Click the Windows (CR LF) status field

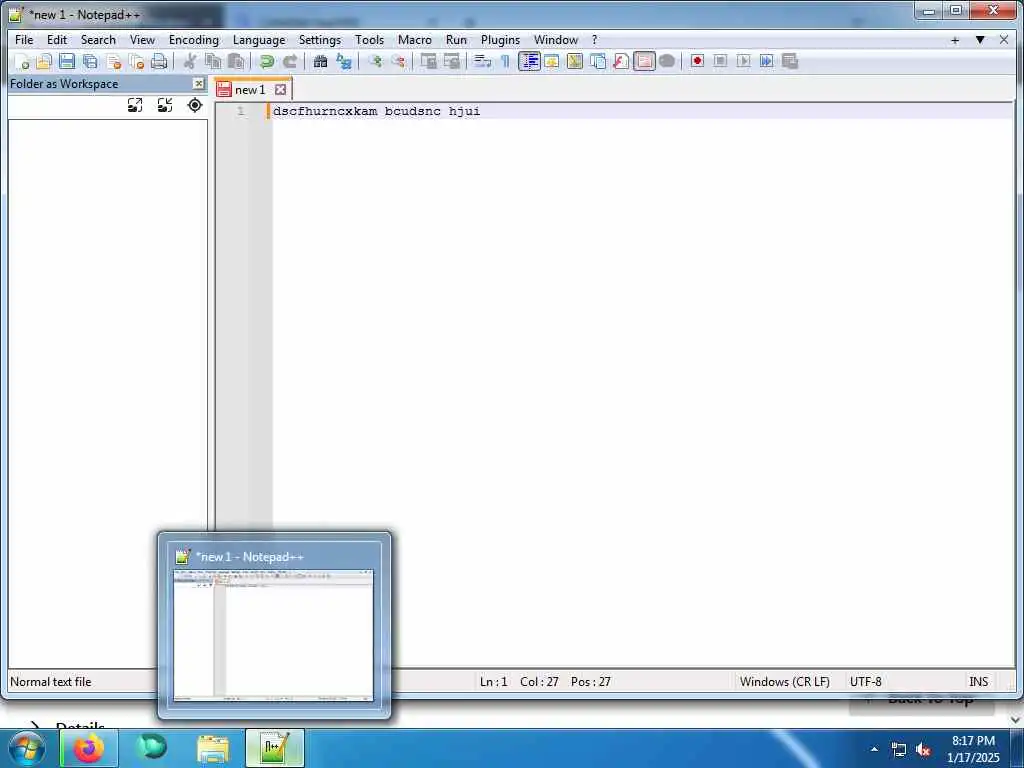coord(784,682)
